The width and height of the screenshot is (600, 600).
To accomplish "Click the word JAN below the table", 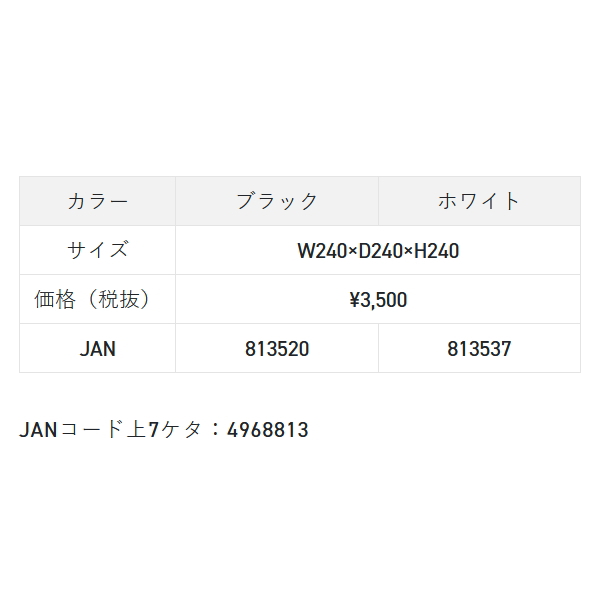I will [38, 431].
